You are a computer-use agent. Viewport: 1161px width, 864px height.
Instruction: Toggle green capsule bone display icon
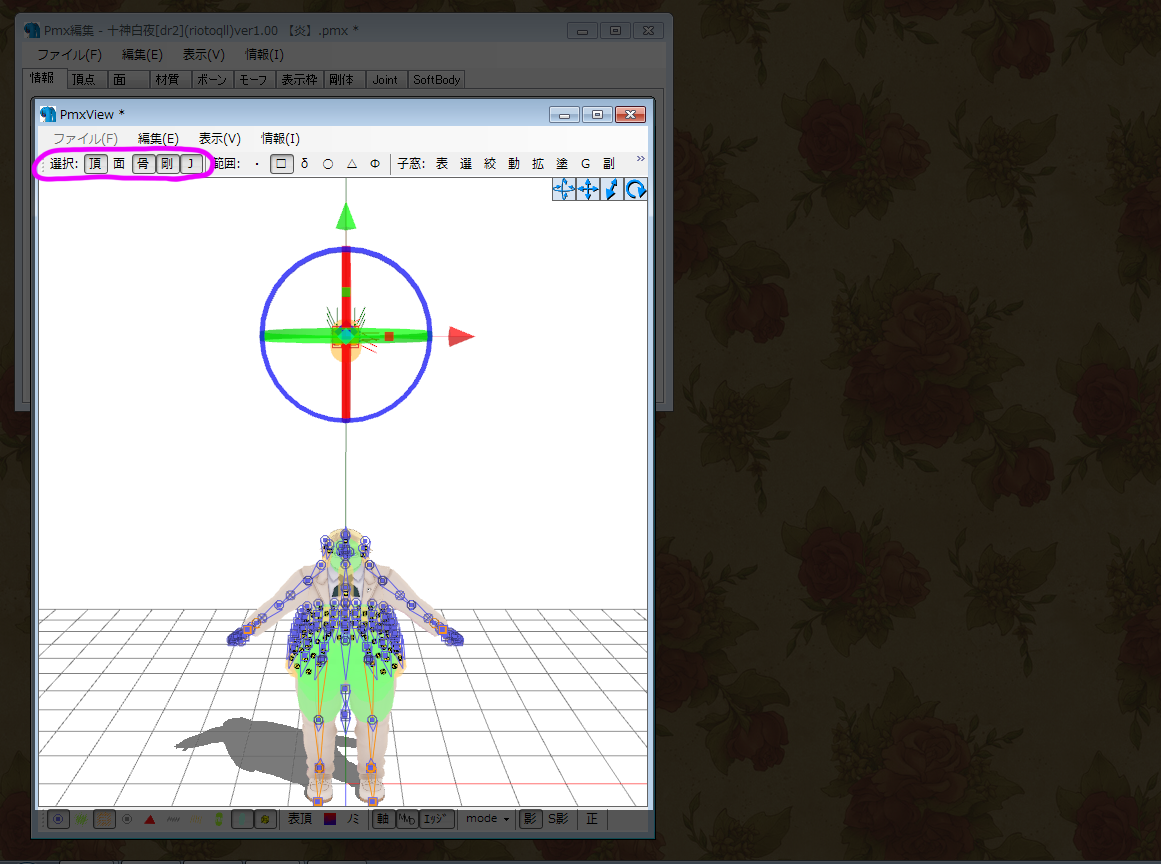pos(219,820)
